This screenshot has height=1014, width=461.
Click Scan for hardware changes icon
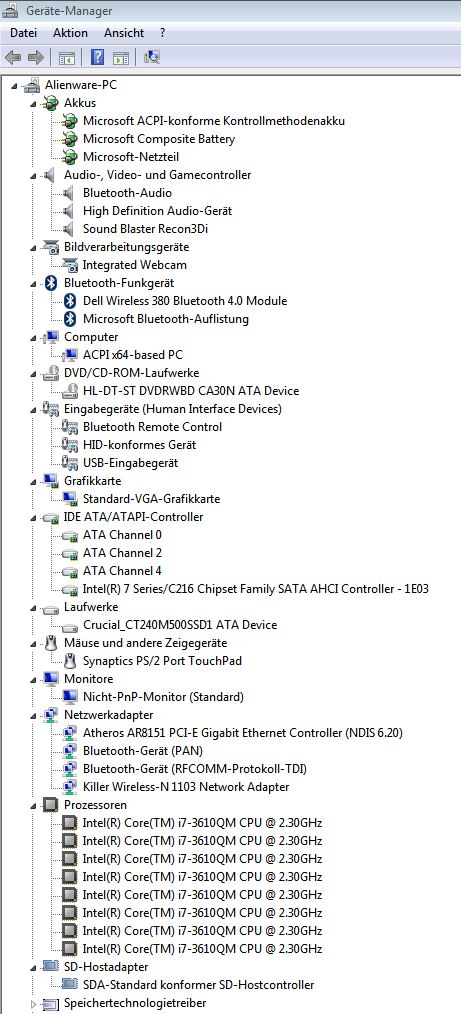(152, 58)
